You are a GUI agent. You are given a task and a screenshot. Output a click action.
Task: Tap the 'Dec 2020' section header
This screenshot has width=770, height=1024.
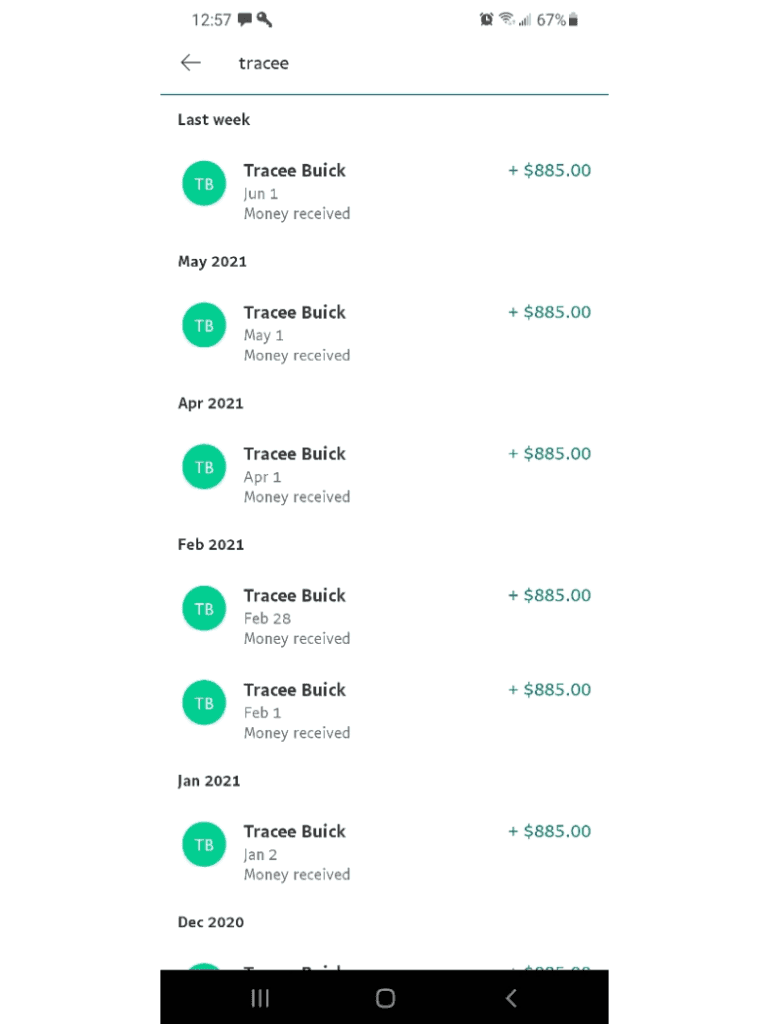coord(211,922)
